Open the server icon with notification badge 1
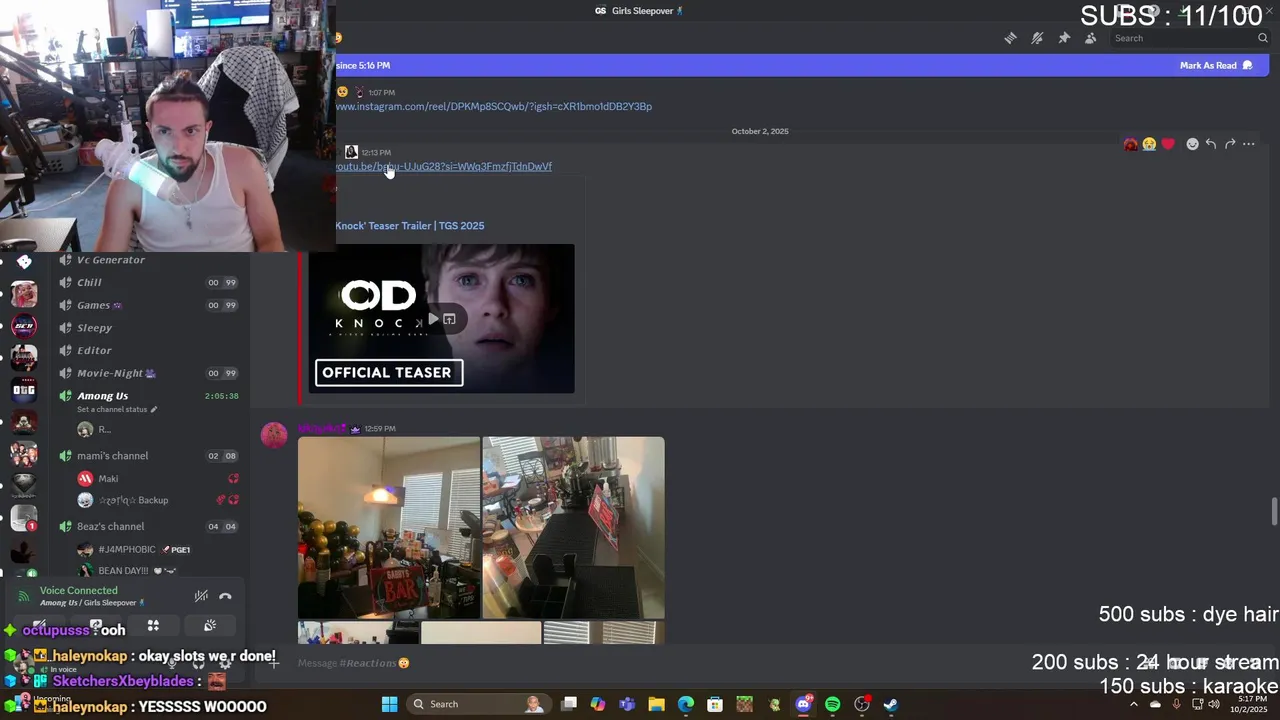Image resolution: width=1280 pixels, height=720 pixels. tap(24, 518)
